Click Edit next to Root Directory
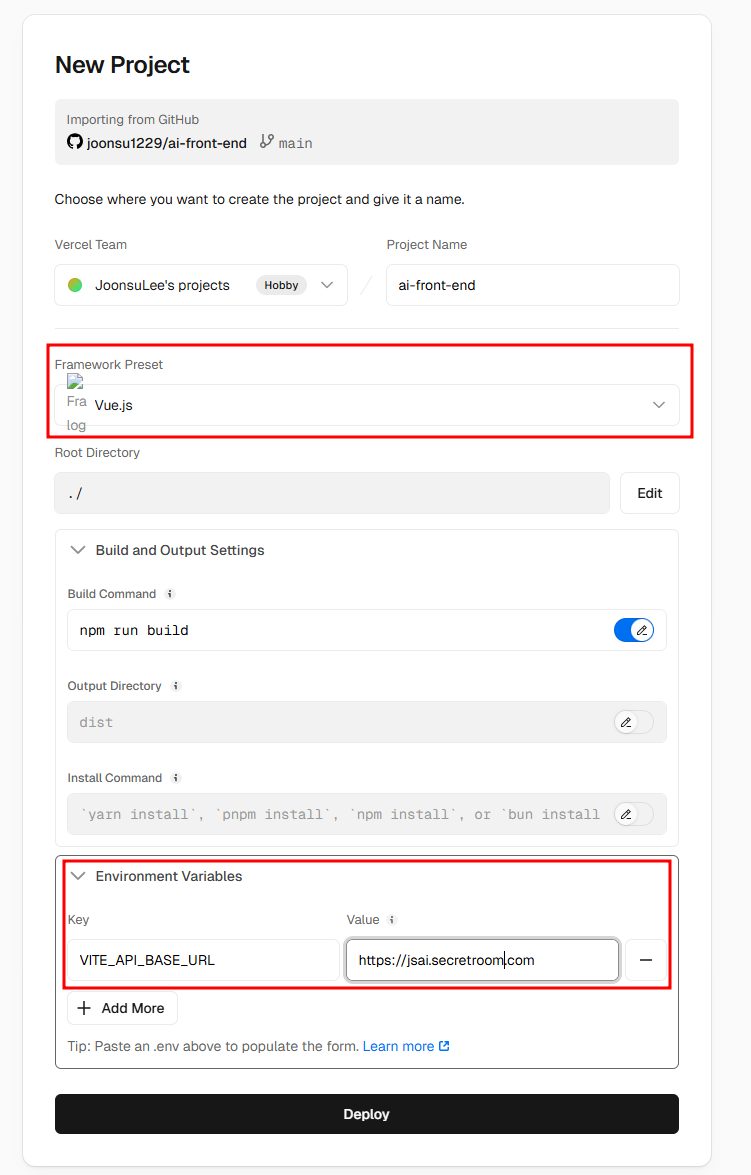 (649, 493)
